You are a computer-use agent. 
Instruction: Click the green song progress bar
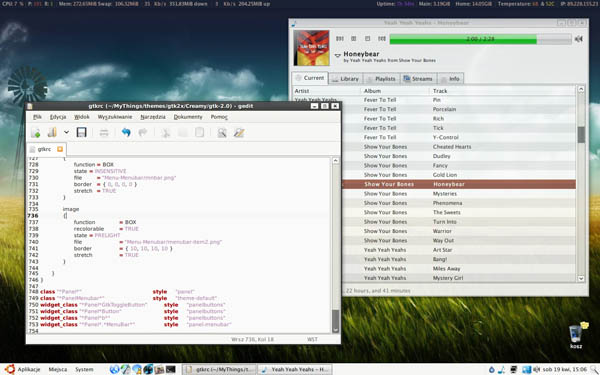point(480,39)
